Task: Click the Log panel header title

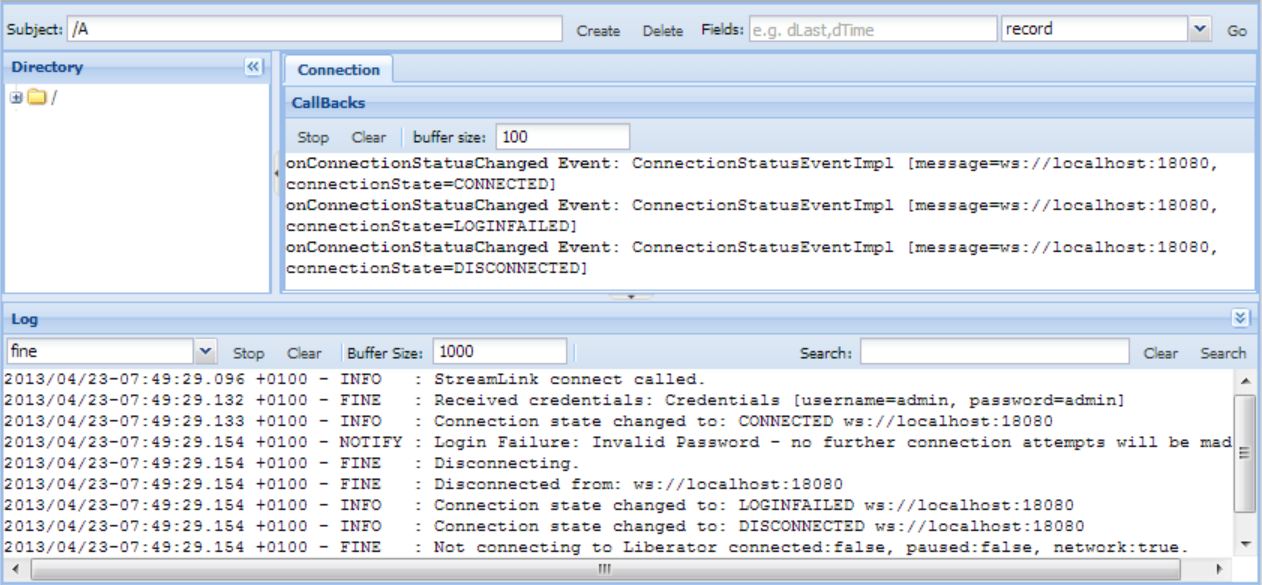Action: [25, 318]
